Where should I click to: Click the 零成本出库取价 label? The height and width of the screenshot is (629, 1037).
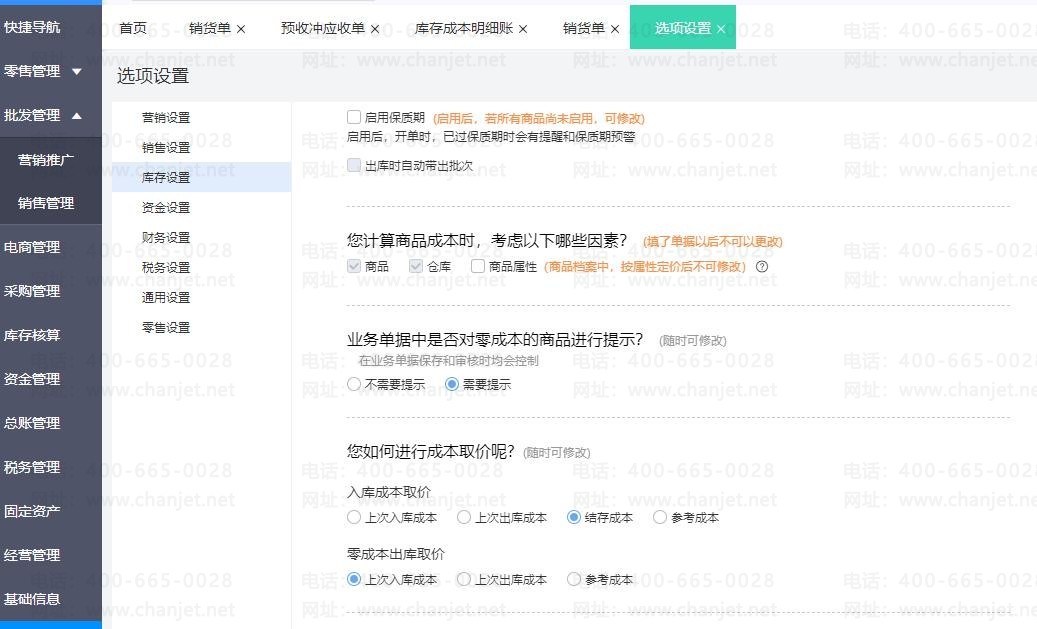coord(395,554)
